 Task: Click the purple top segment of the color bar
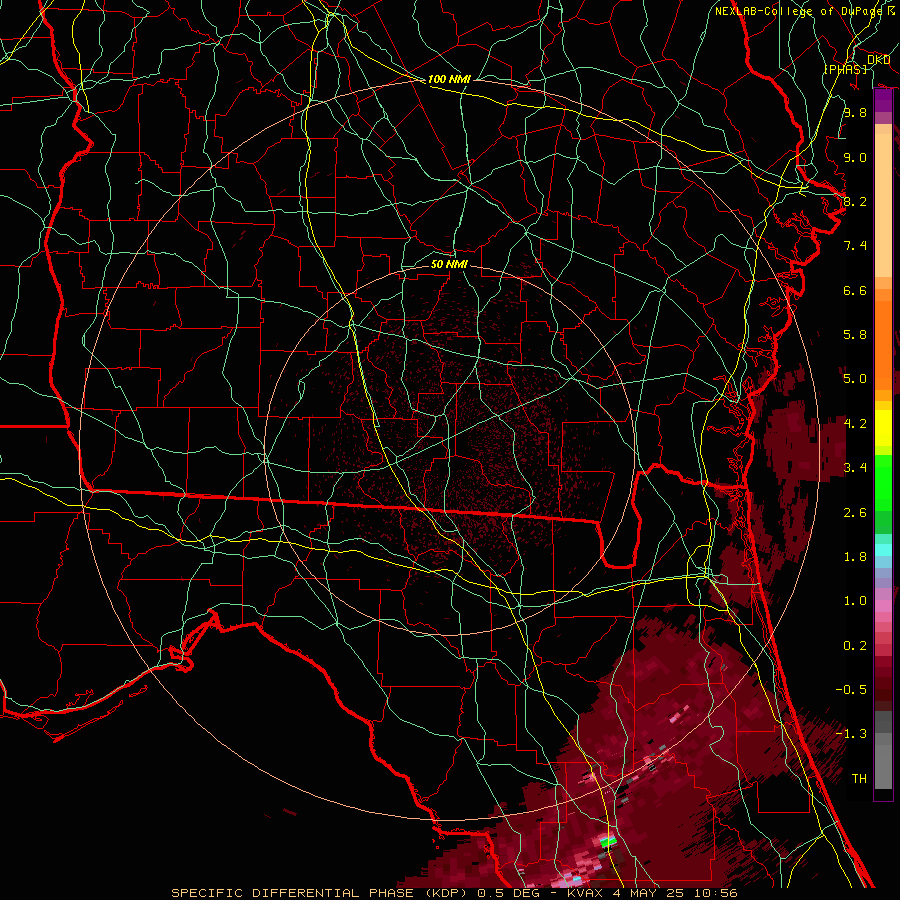[883, 101]
